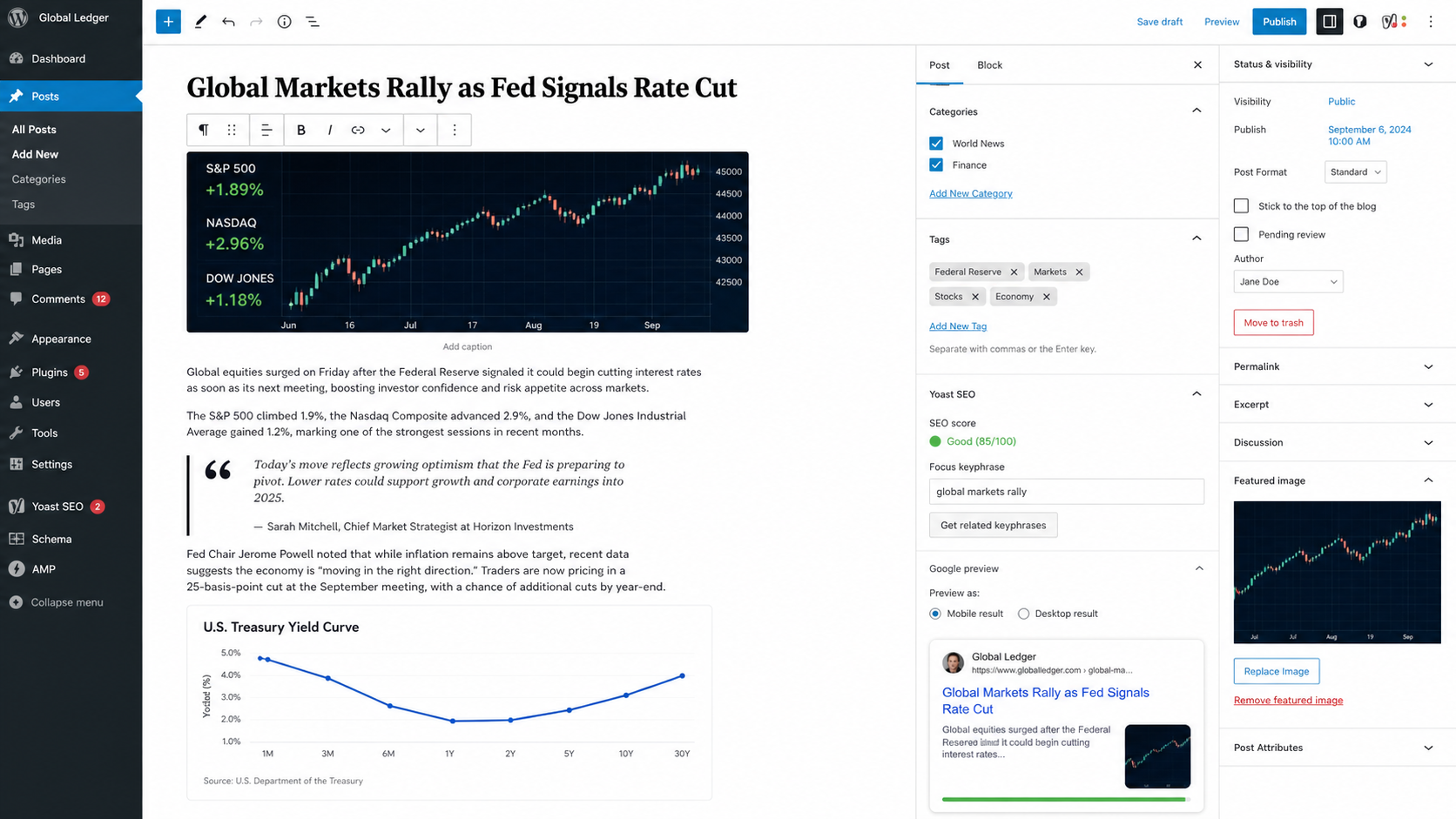Open the Yoast SEO toolbar icon
The height and width of the screenshot is (819, 1456).
click(x=1394, y=22)
